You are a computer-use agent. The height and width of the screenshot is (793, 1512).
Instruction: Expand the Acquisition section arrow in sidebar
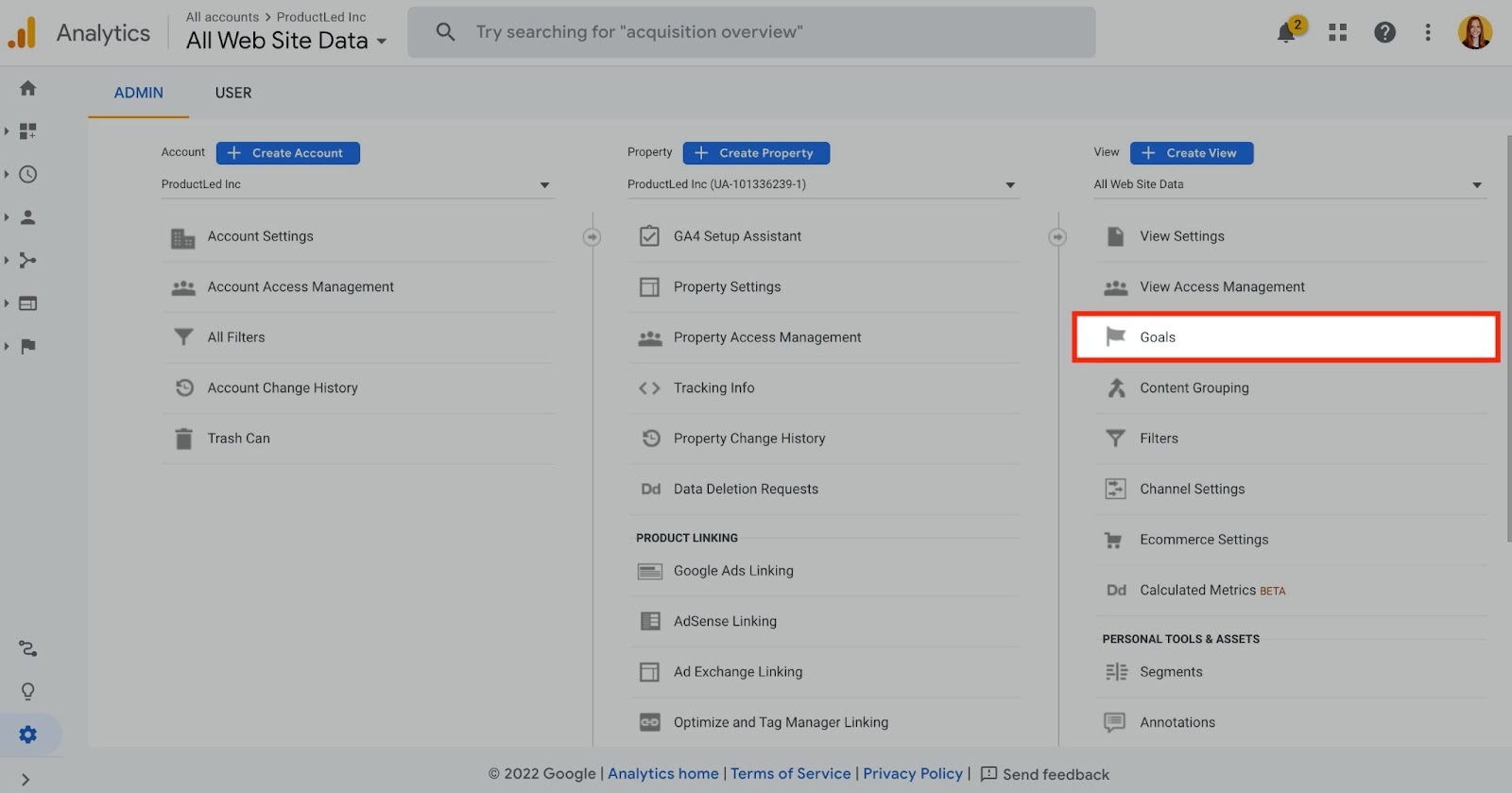(7, 260)
